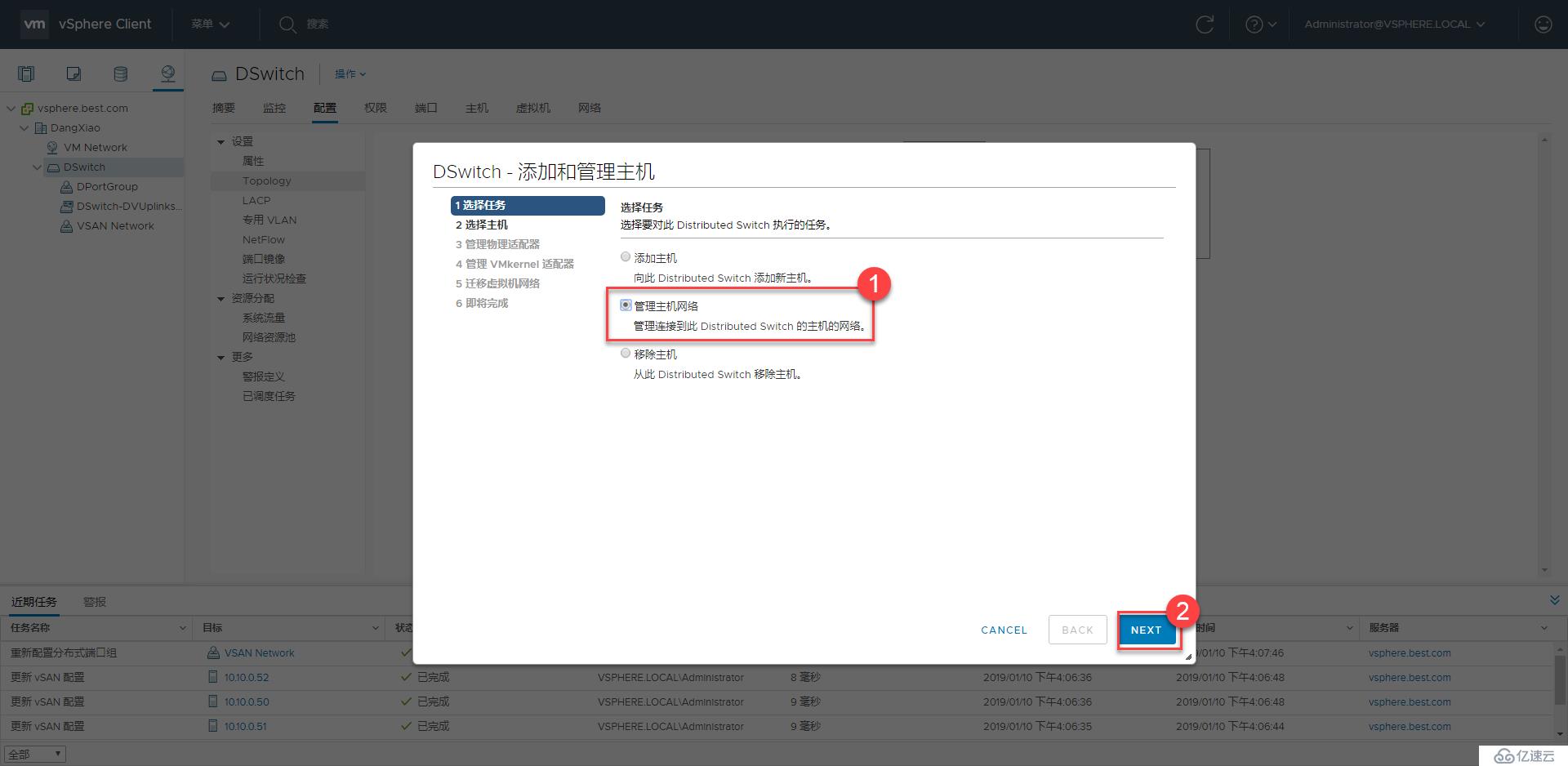Screen dimensions: 1568x766
Task: Select 系统流量 under resource allocation
Action: pos(264,318)
